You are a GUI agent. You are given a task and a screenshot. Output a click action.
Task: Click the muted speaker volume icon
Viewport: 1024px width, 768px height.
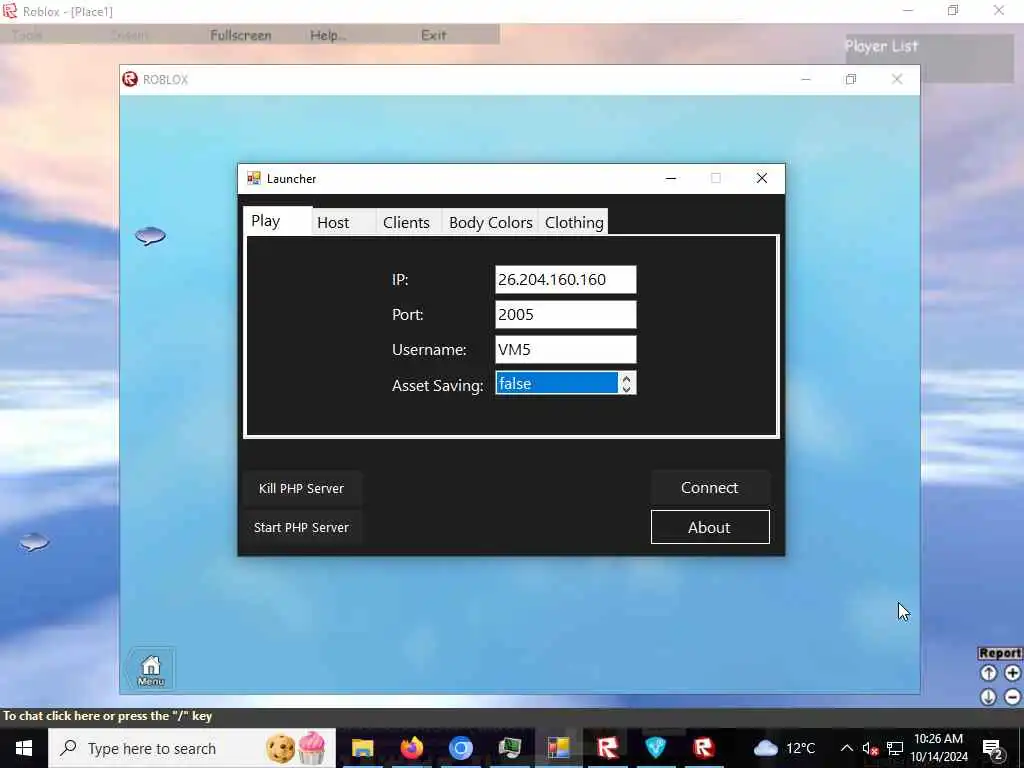click(870, 748)
